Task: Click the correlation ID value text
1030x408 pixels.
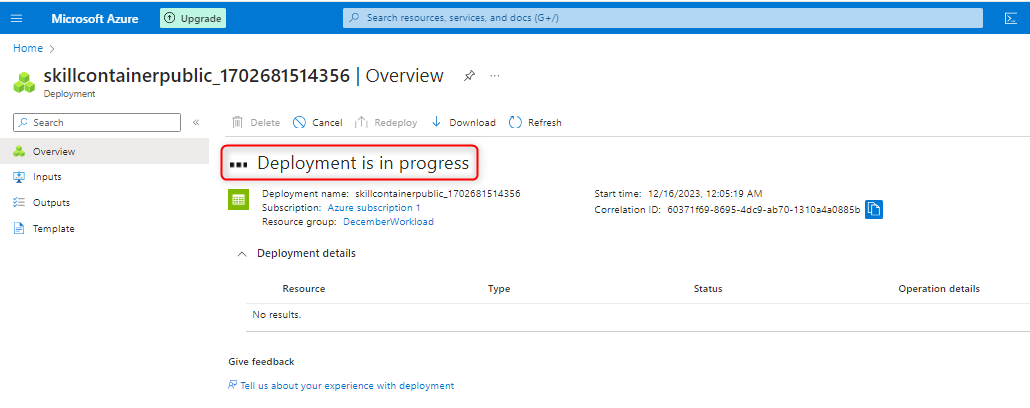Action: [x=763, y=210]
